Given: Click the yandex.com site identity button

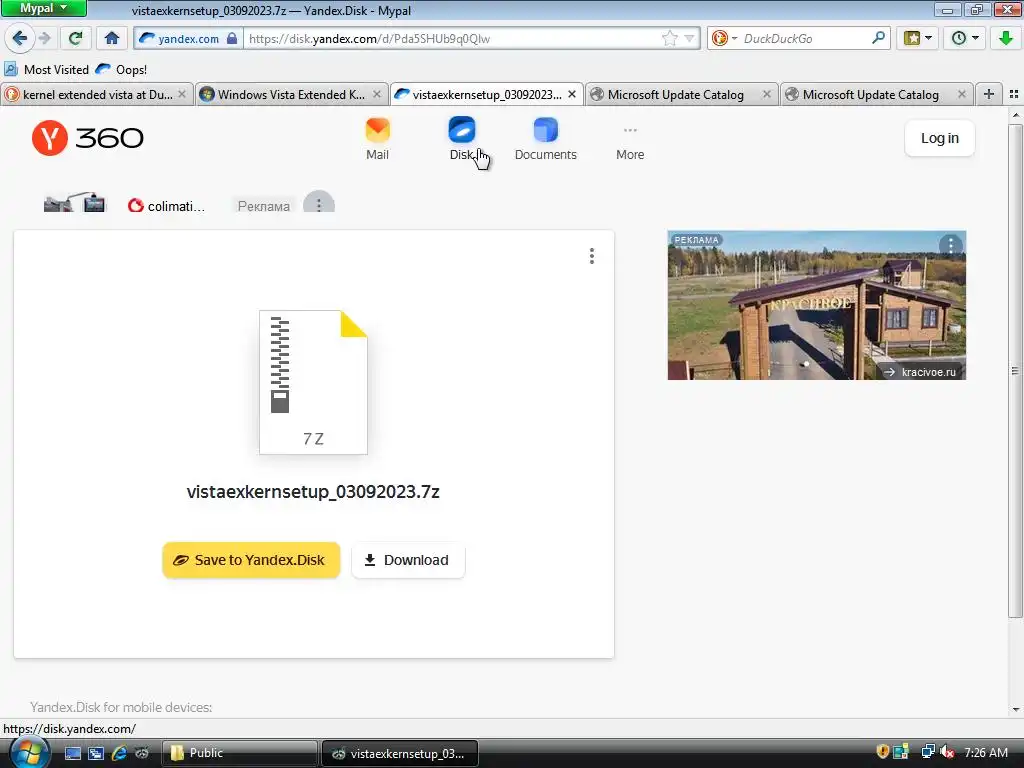Looking at the screenshot, I should [188, 39].
